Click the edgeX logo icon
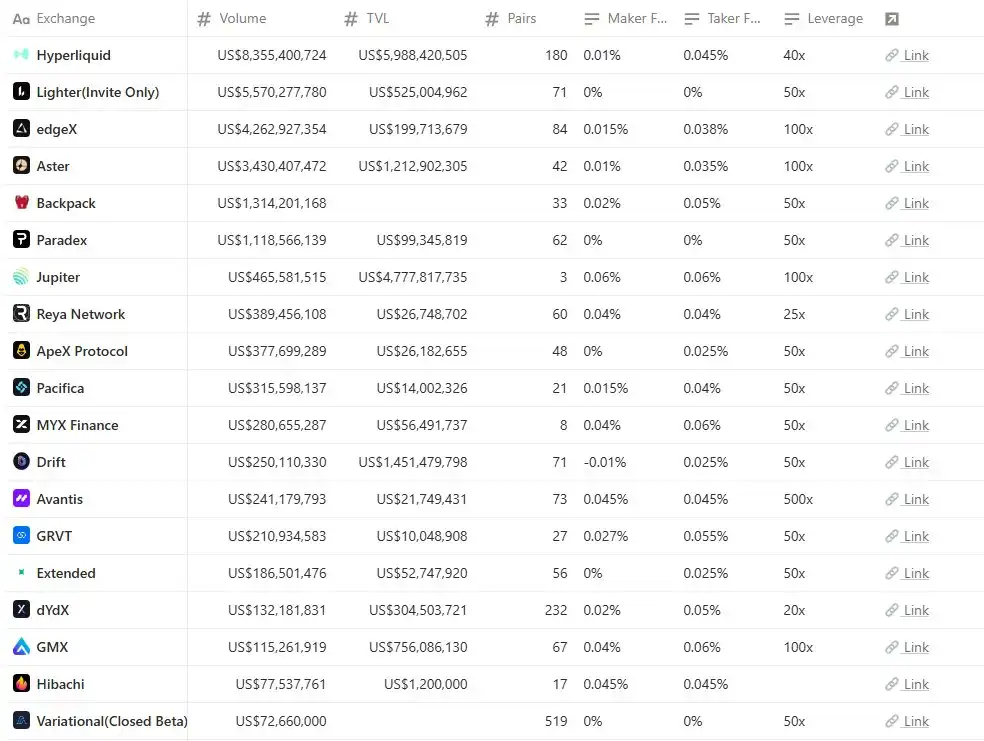984x741 pixels. 21,129
